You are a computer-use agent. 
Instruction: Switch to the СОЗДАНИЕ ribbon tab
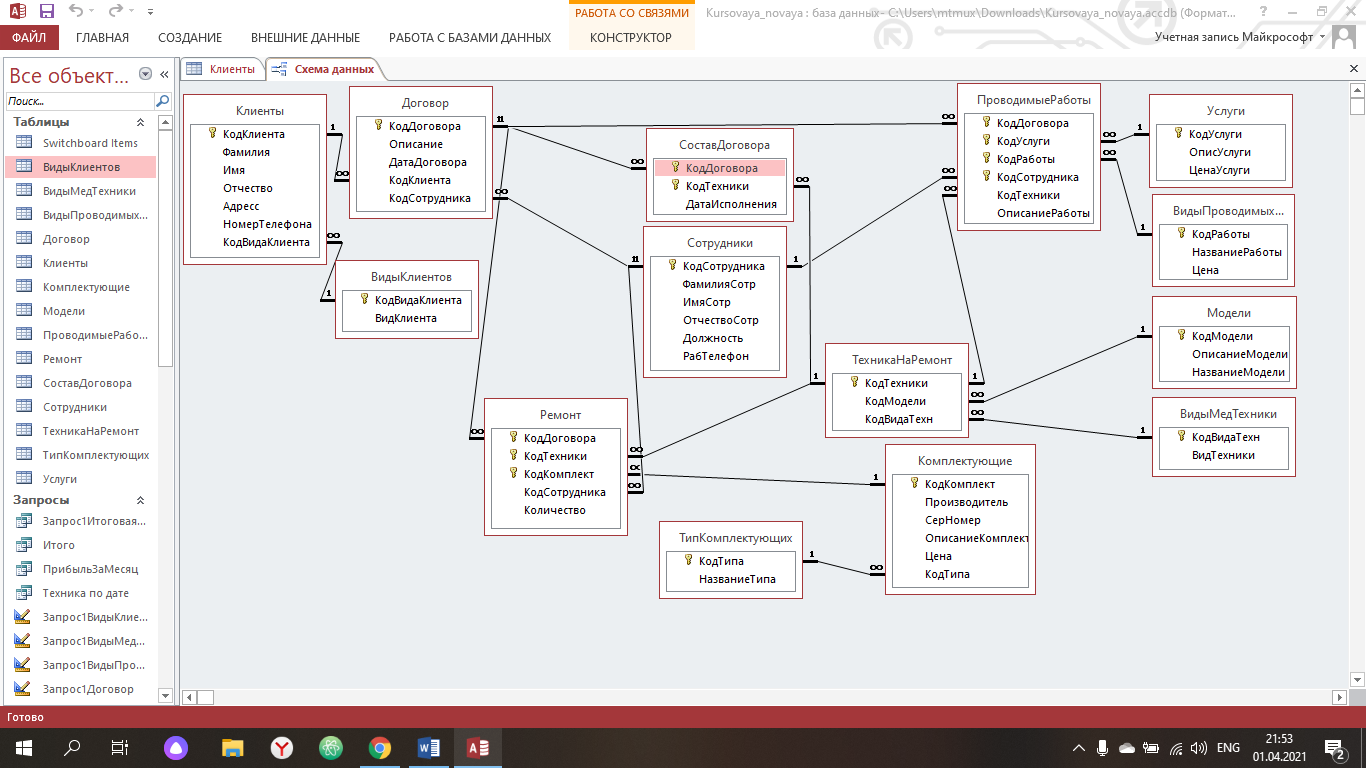pyautogui.click(x=189, y=38)
